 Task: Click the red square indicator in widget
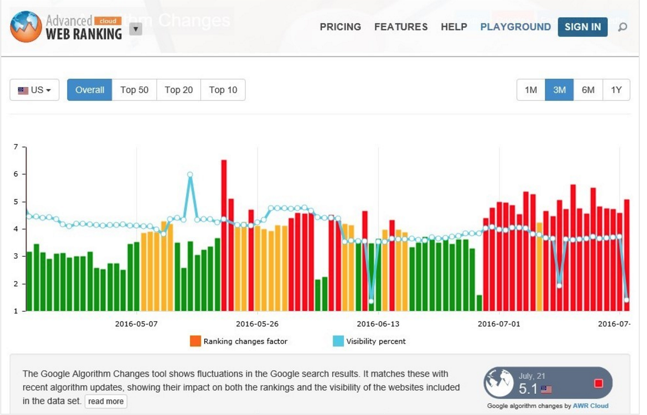[x=598, y=384]
